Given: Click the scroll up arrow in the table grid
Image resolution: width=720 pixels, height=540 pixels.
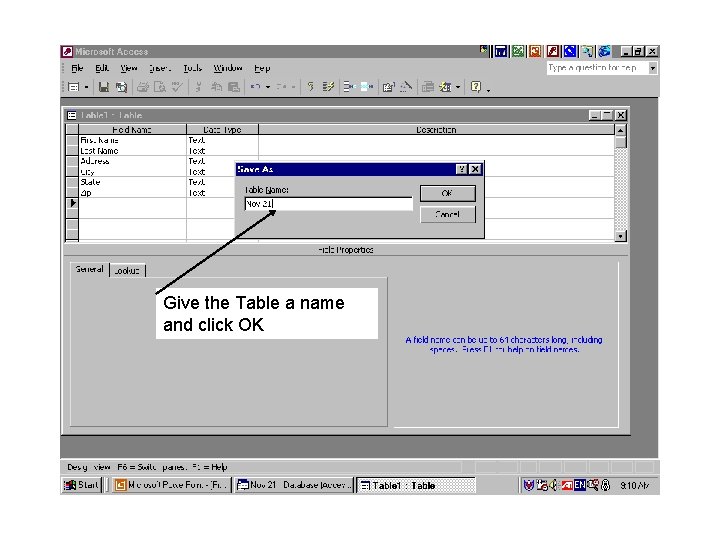Looking at the screenshot, I should click(x=620, y=130).
